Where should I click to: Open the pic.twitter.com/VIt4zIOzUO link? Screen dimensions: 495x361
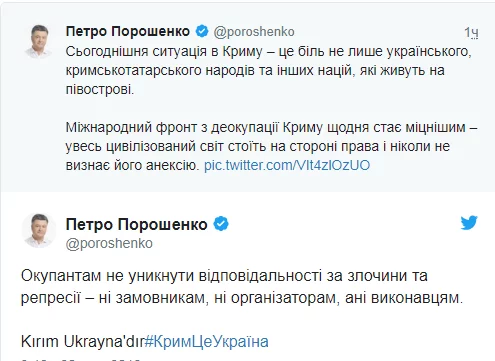pos(287,165)
